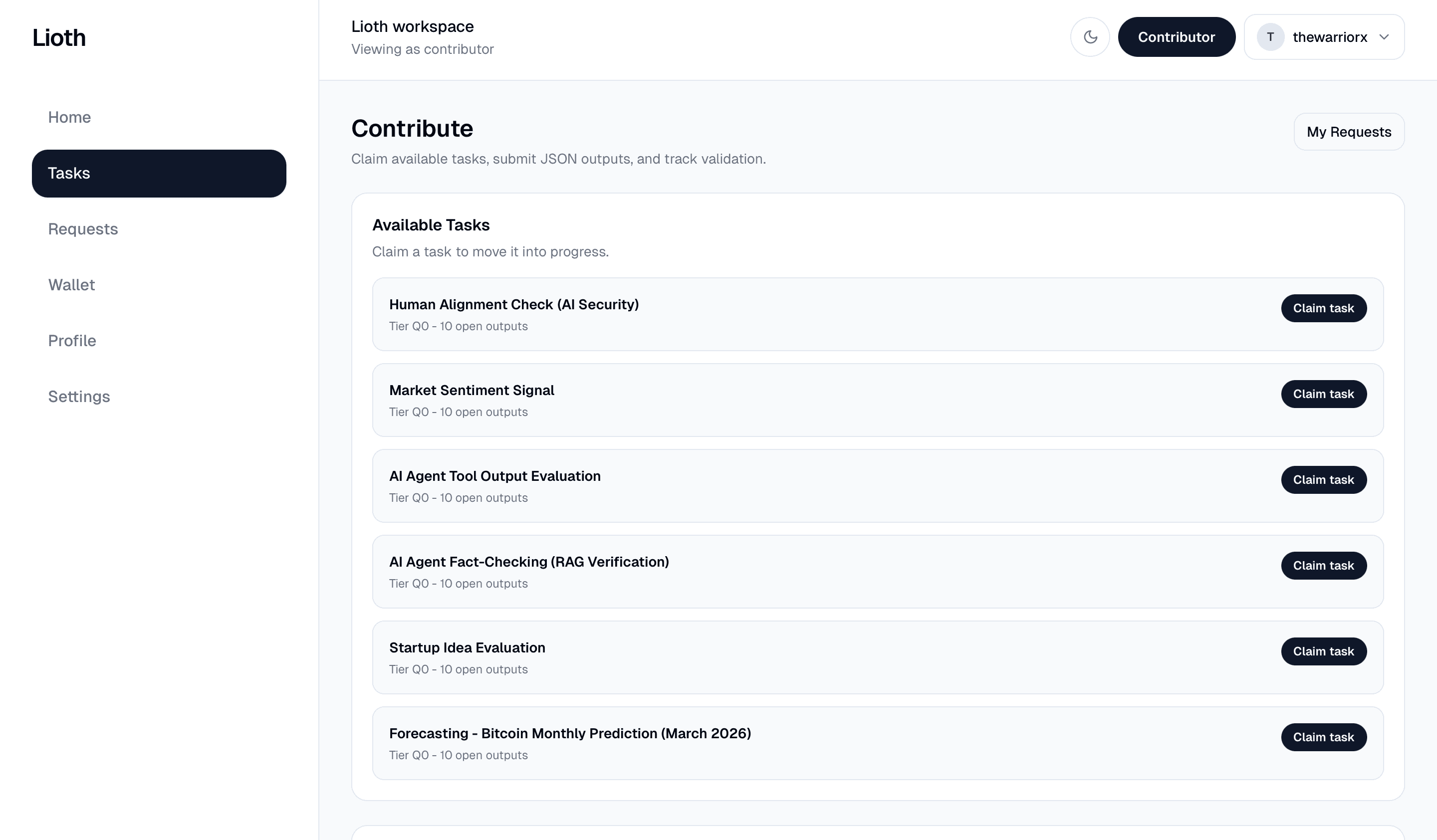Claim the AI Agent Tool Output Evaluation task

pyautogui.click(x=1324, y=479)
